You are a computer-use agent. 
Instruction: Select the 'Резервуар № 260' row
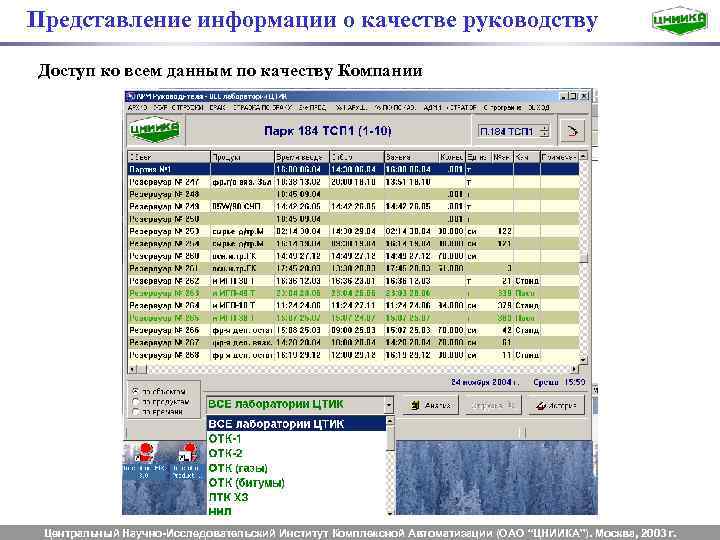[x=353, y=256]
